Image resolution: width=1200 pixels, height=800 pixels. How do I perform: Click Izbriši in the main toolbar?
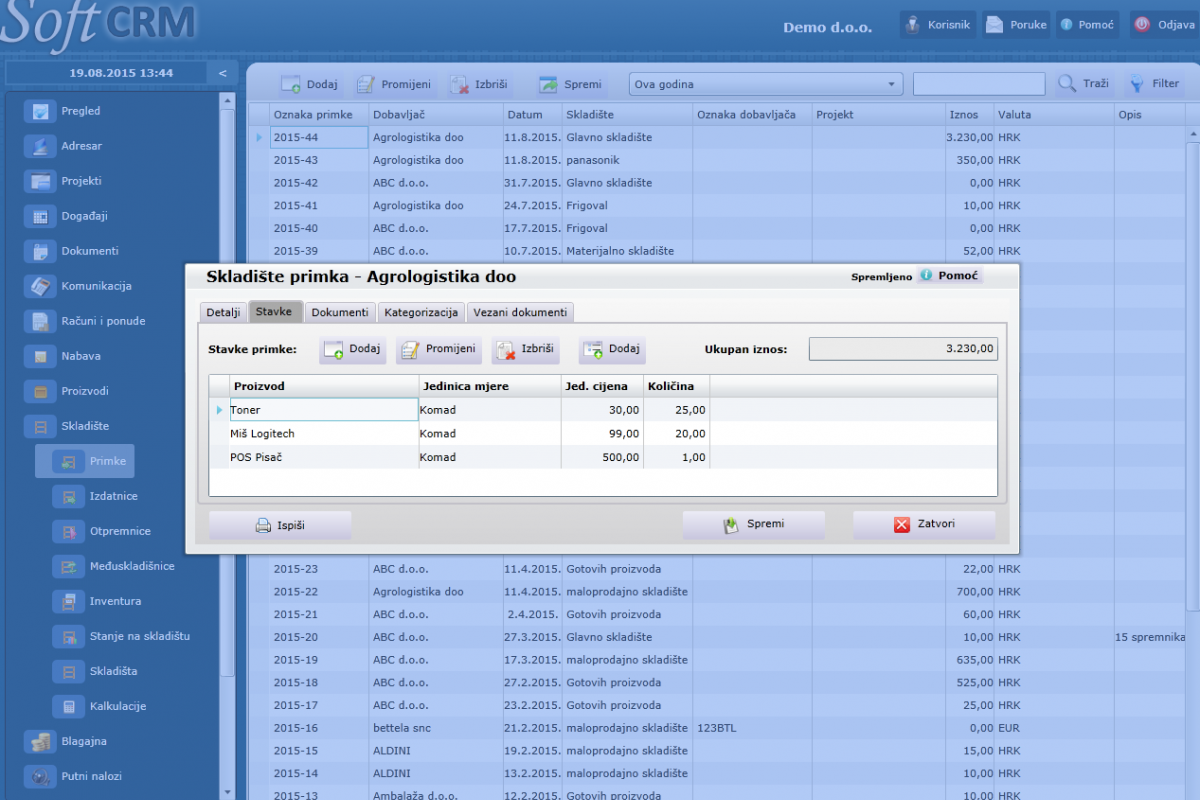click(x=479, y=84)
